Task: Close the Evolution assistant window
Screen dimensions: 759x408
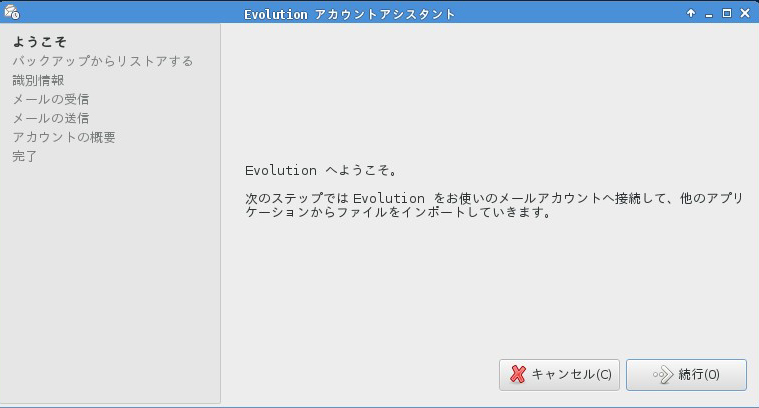Action: point(745,13)
